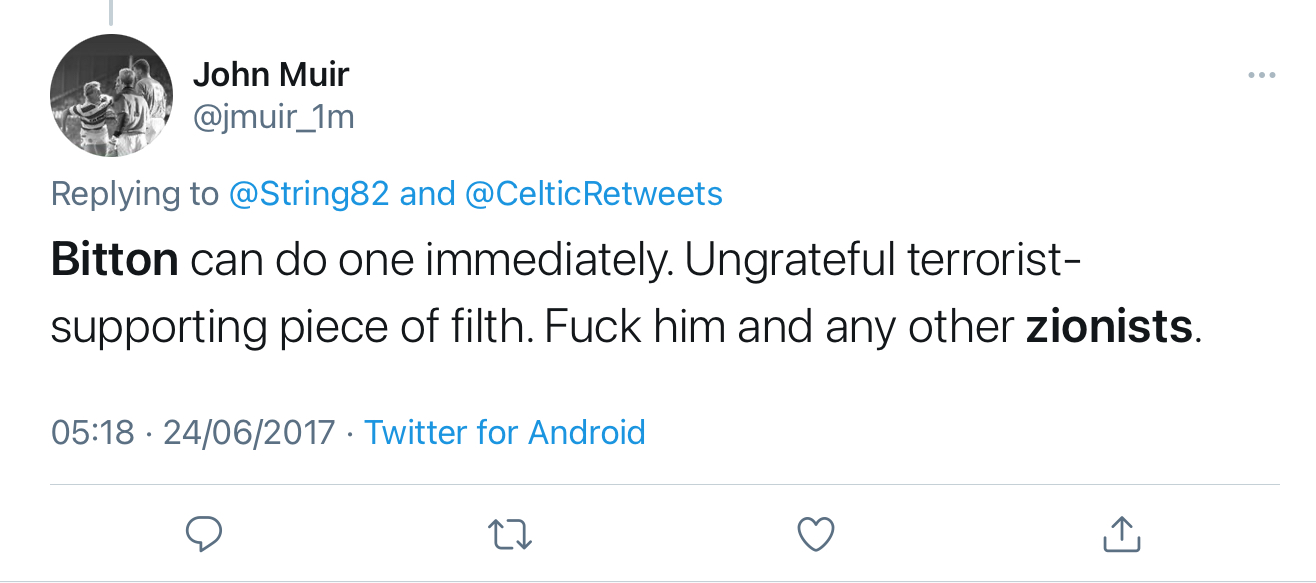Click the bold word Bitton

click(114, 260)
